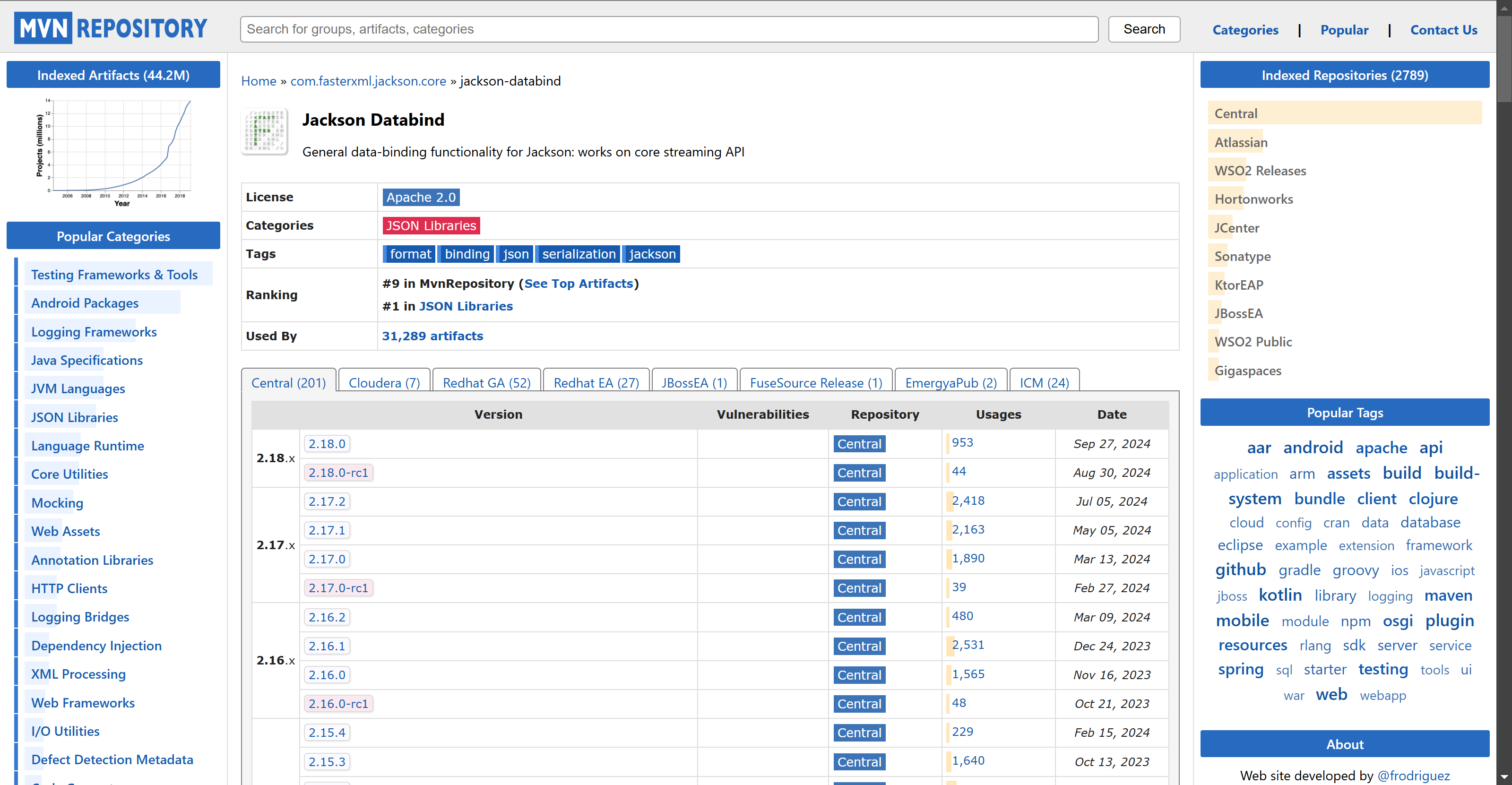Focus the artifact search input field
Image resolution: width=1512 pixels, height=785 pixels.
click(x=668, y=29)
